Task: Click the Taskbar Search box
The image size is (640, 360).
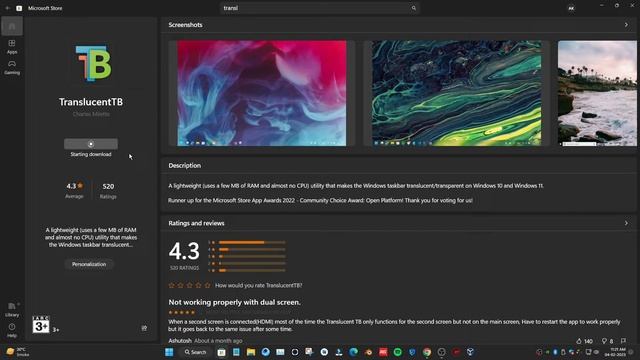Action: pos(195,352)
